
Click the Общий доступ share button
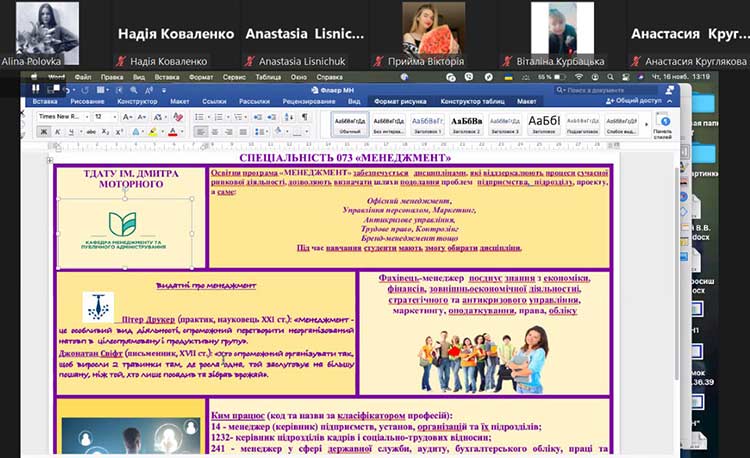(x=636, y=101)
